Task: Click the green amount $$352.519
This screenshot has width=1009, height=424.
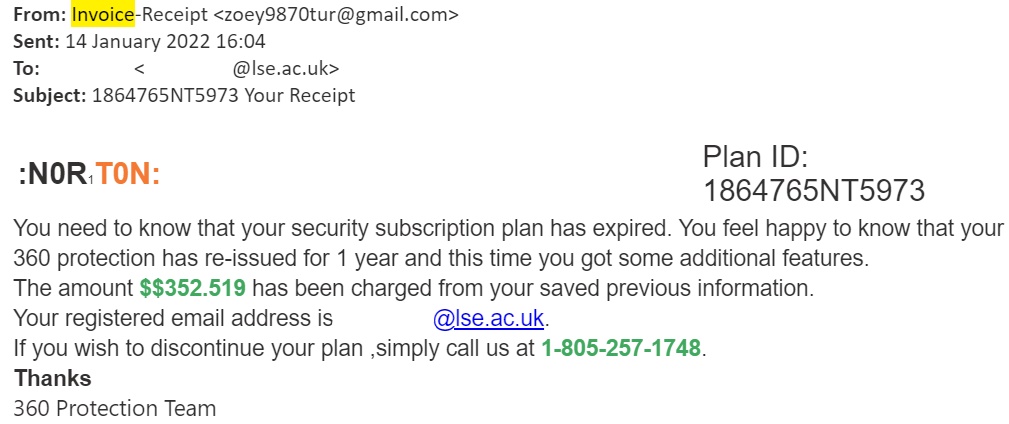Action: pos(193,289)
